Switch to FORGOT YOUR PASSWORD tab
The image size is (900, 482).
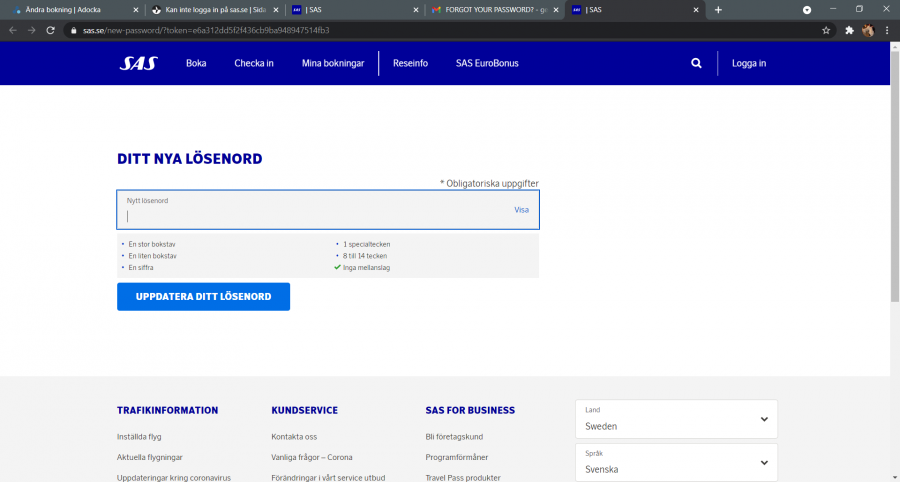[495, 9]
